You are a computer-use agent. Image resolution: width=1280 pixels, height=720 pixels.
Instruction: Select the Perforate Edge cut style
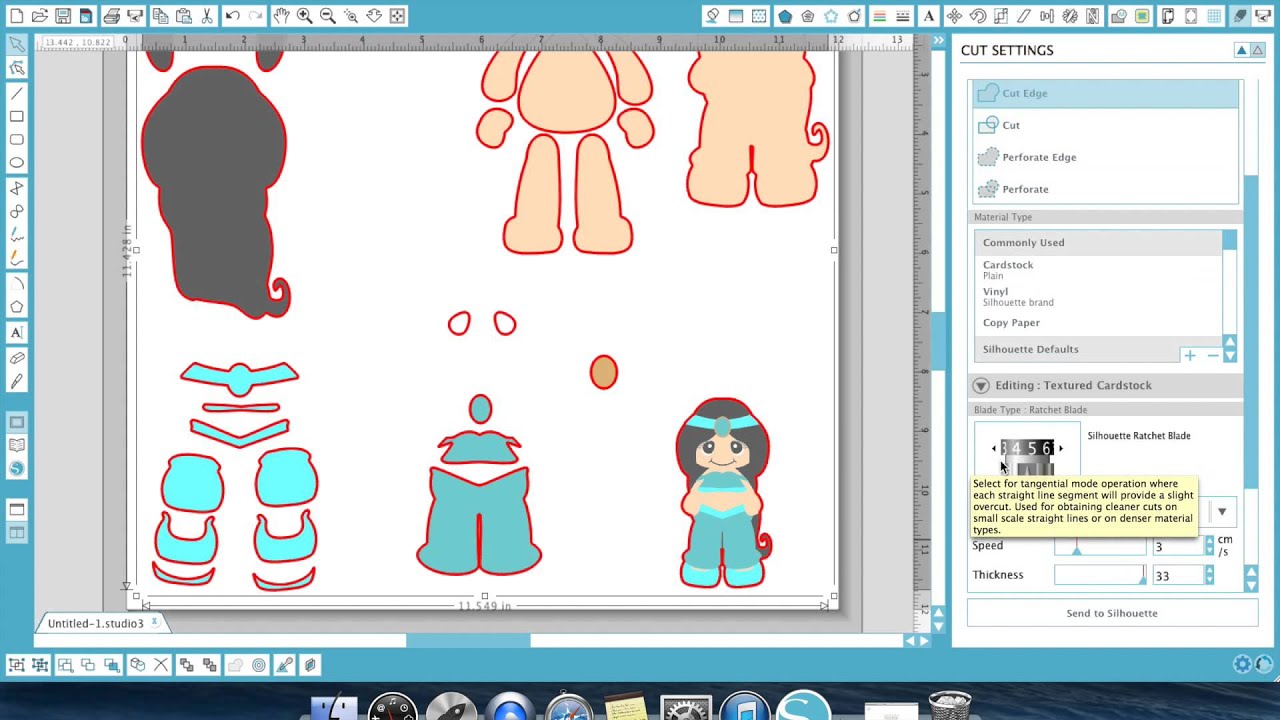tap(1106, 157)
